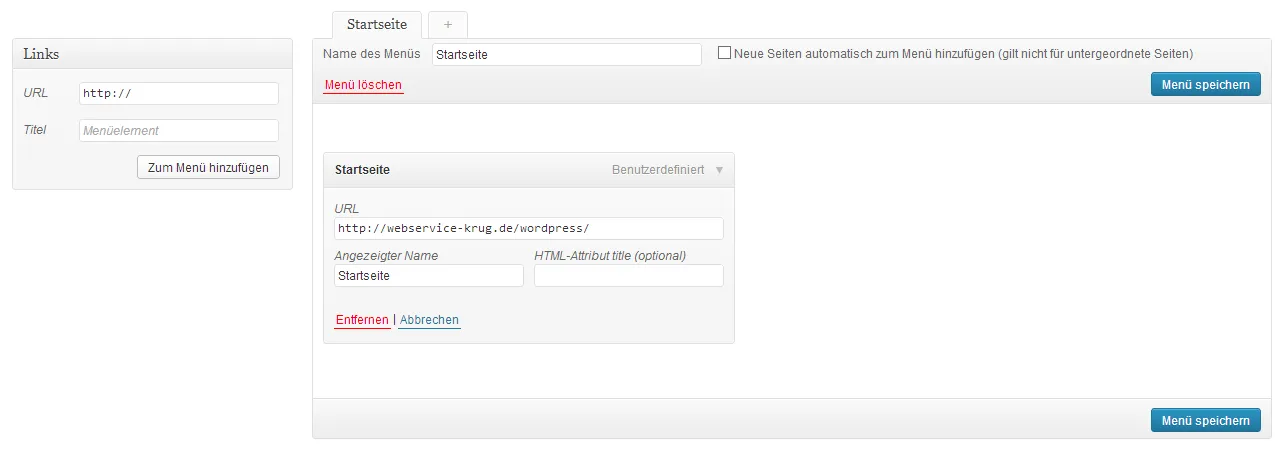Select the Startseite menu item title bar
Viewport: 1275px width, 450px height.
pos(529,170)
